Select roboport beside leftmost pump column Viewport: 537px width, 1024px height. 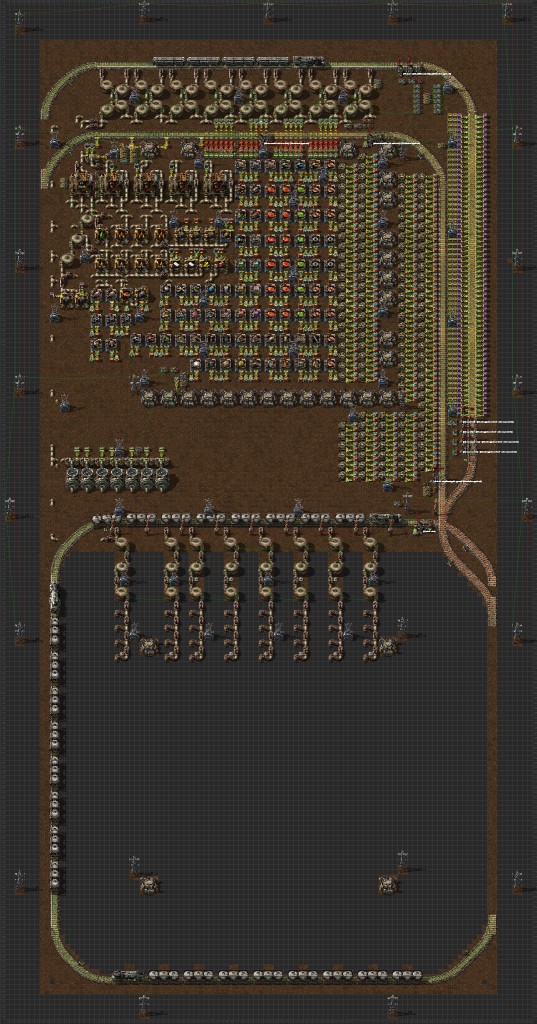[150, 647]
